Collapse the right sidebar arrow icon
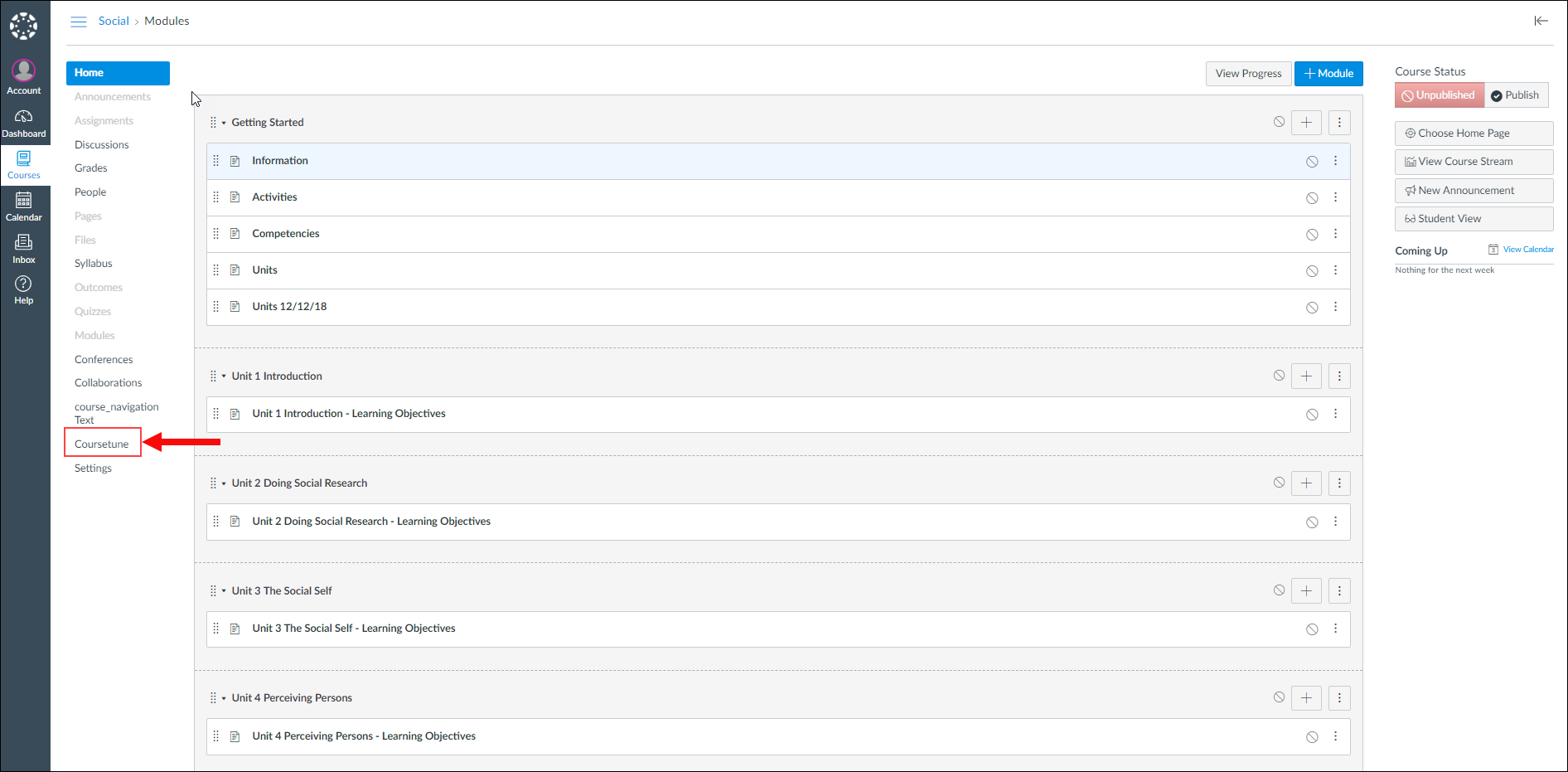1568x772 pixels. coord(1541,21)
